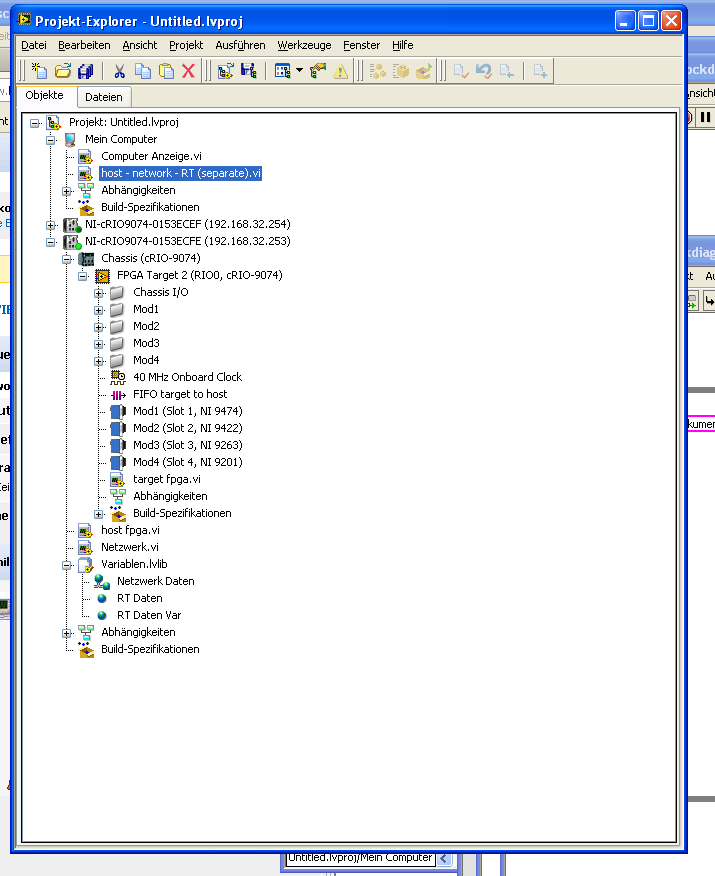
Task: Switch to the Dateien tab
Action: (x=104, y=97)
